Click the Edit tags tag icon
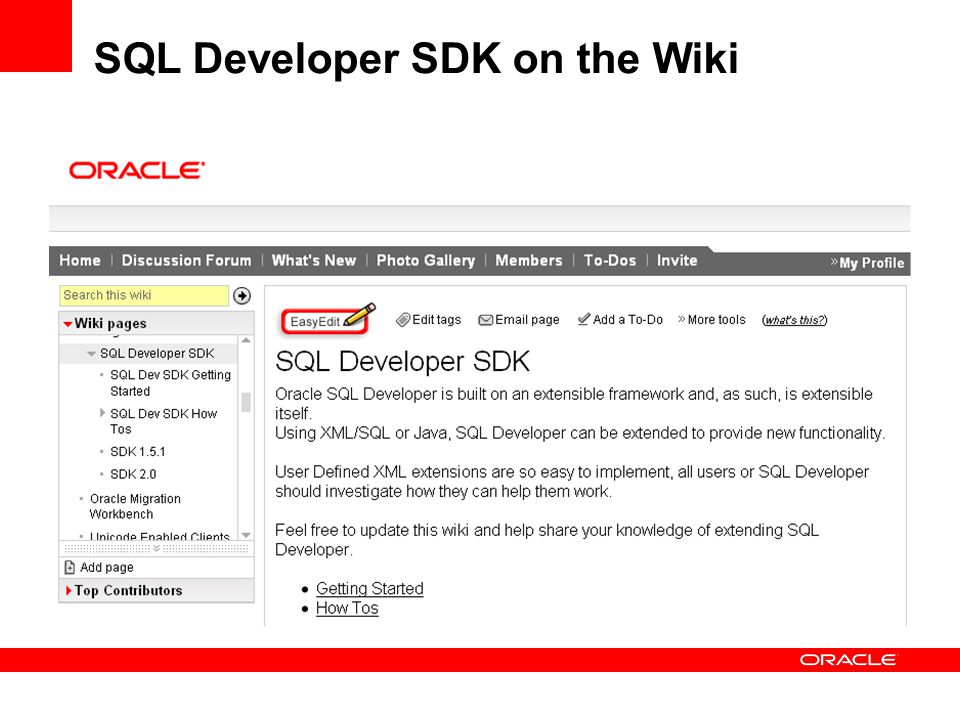Viewport: 960px width, 720px height. [403, 320]
